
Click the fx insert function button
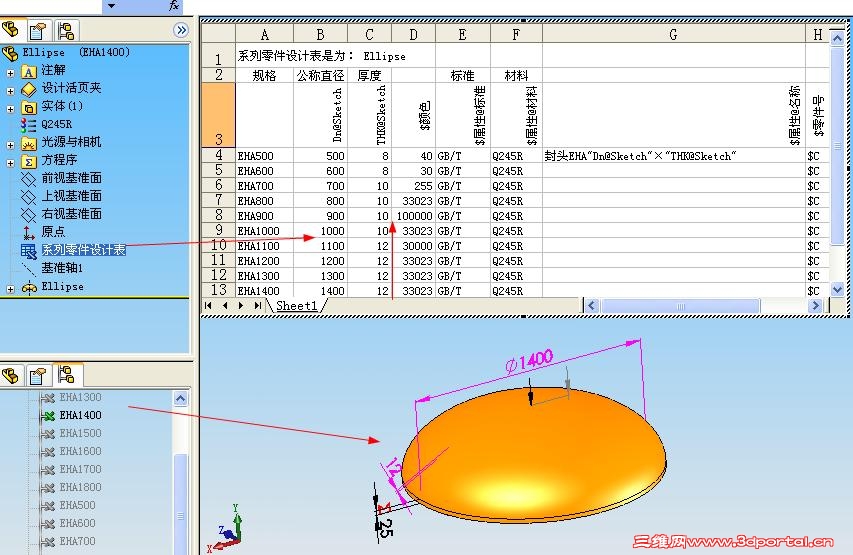tap(174, 6)
